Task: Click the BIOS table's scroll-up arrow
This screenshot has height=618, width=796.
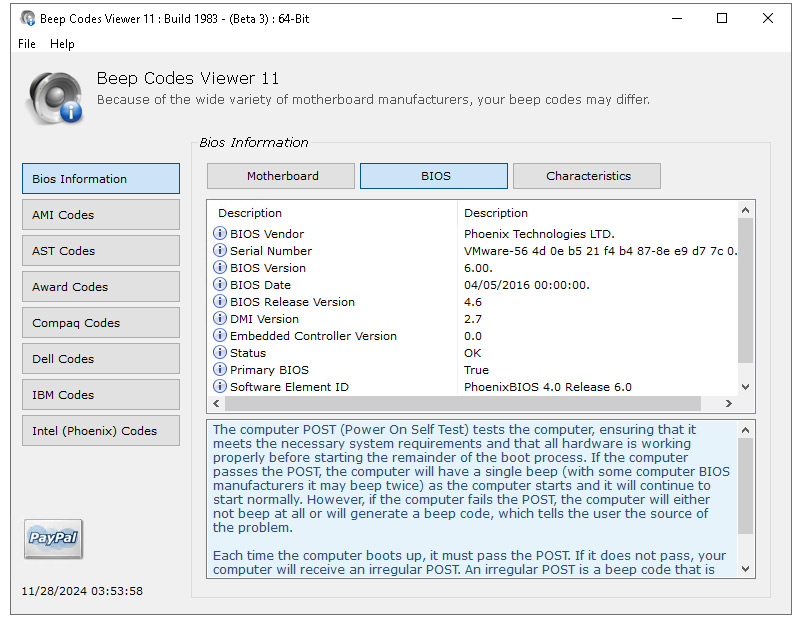Action: click(745, 210)
